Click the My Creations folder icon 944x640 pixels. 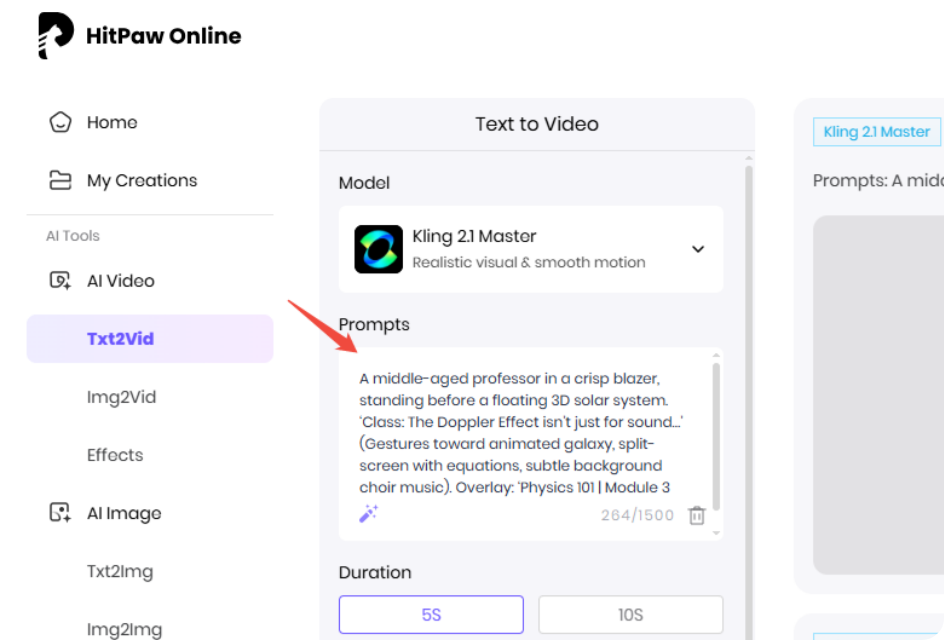[x=60, y=180]
